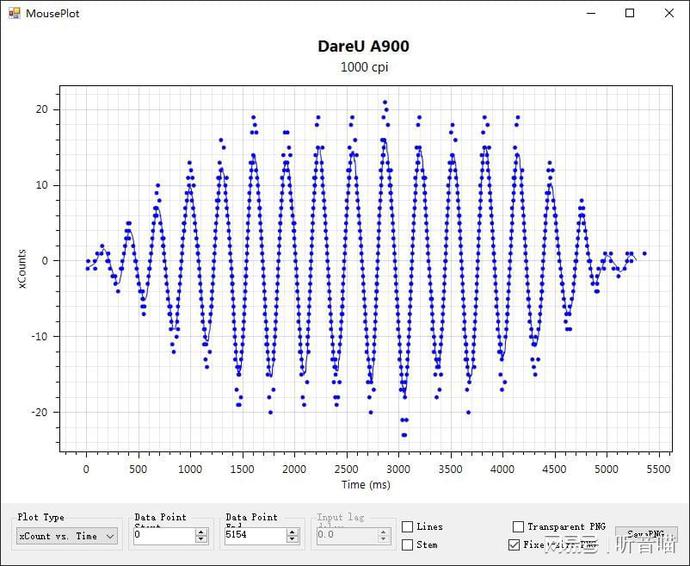Click the Time (ms) axis label

click(366, 485)
